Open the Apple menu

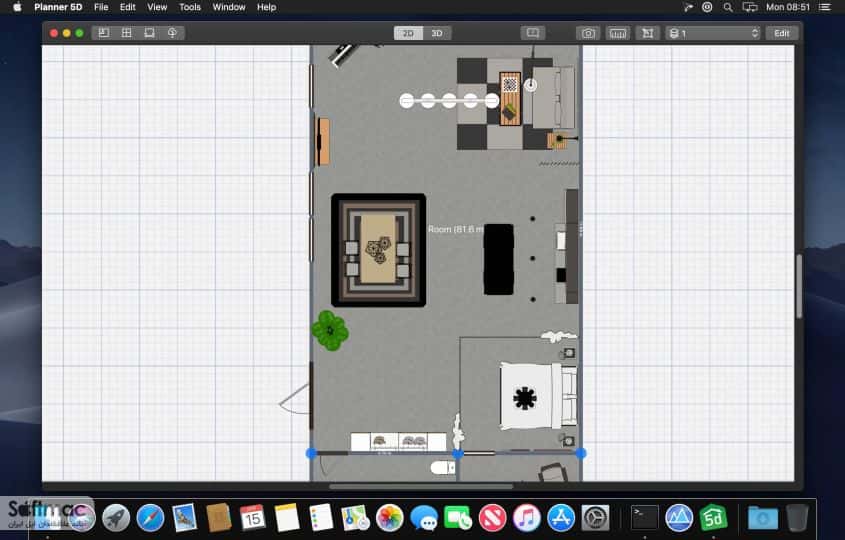(x=17, y=7)
